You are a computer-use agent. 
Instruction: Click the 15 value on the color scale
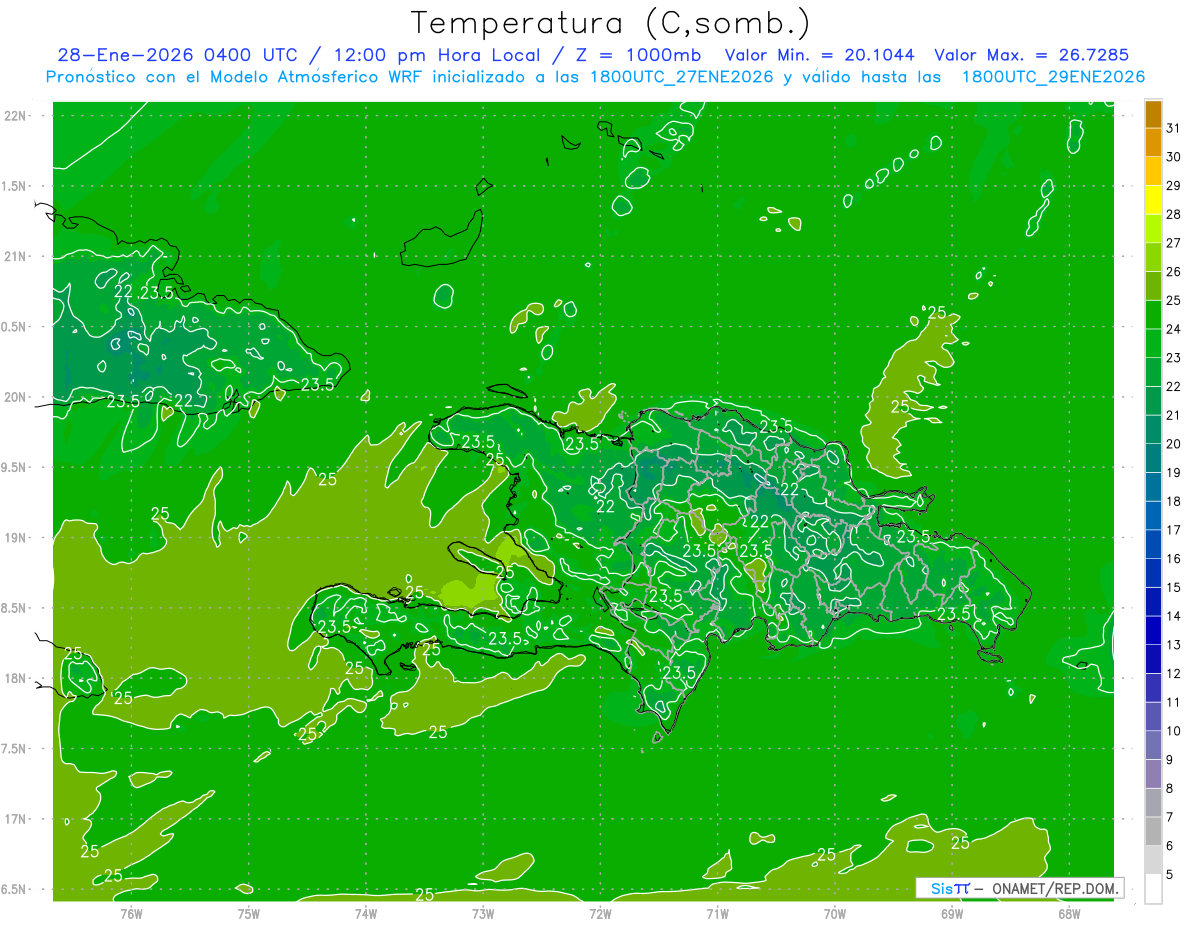pos(1174,587)
